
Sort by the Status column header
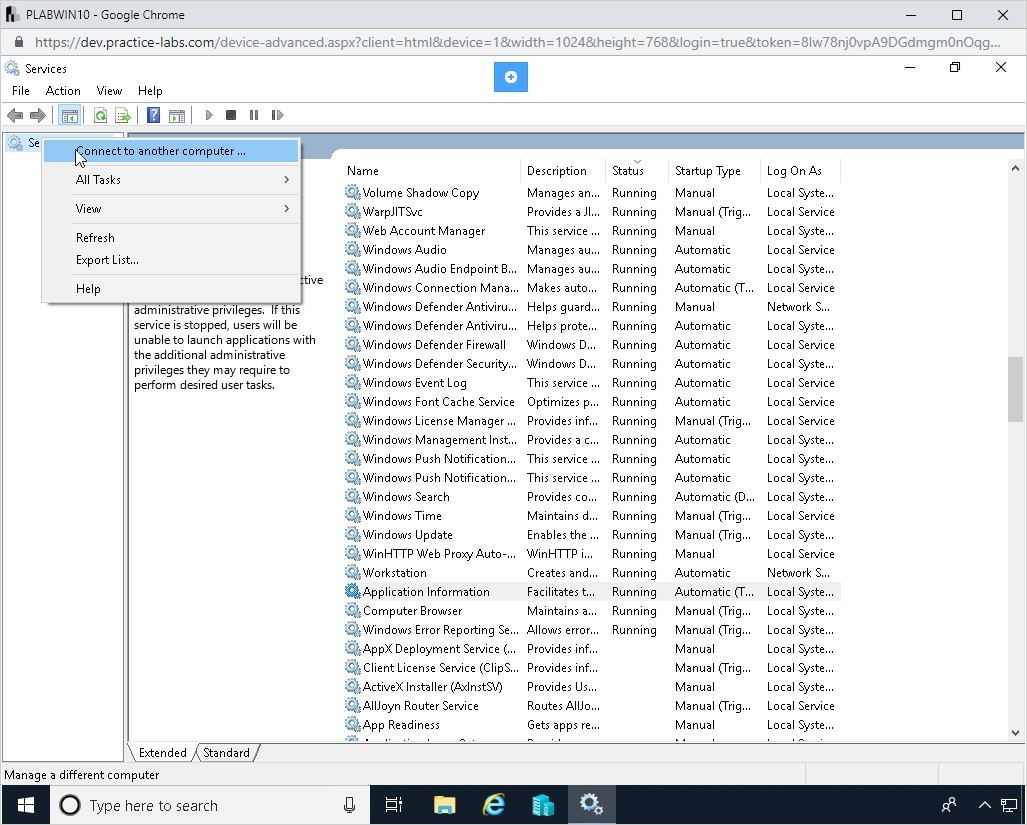click(637, 171)
